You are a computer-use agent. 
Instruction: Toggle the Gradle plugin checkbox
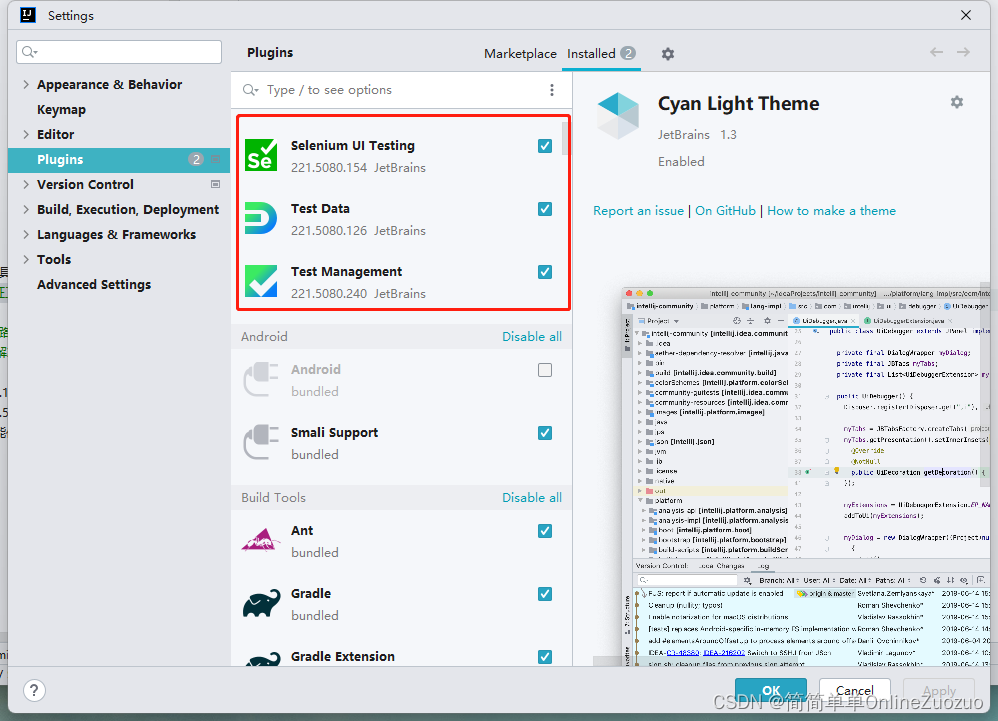(545, 594)
